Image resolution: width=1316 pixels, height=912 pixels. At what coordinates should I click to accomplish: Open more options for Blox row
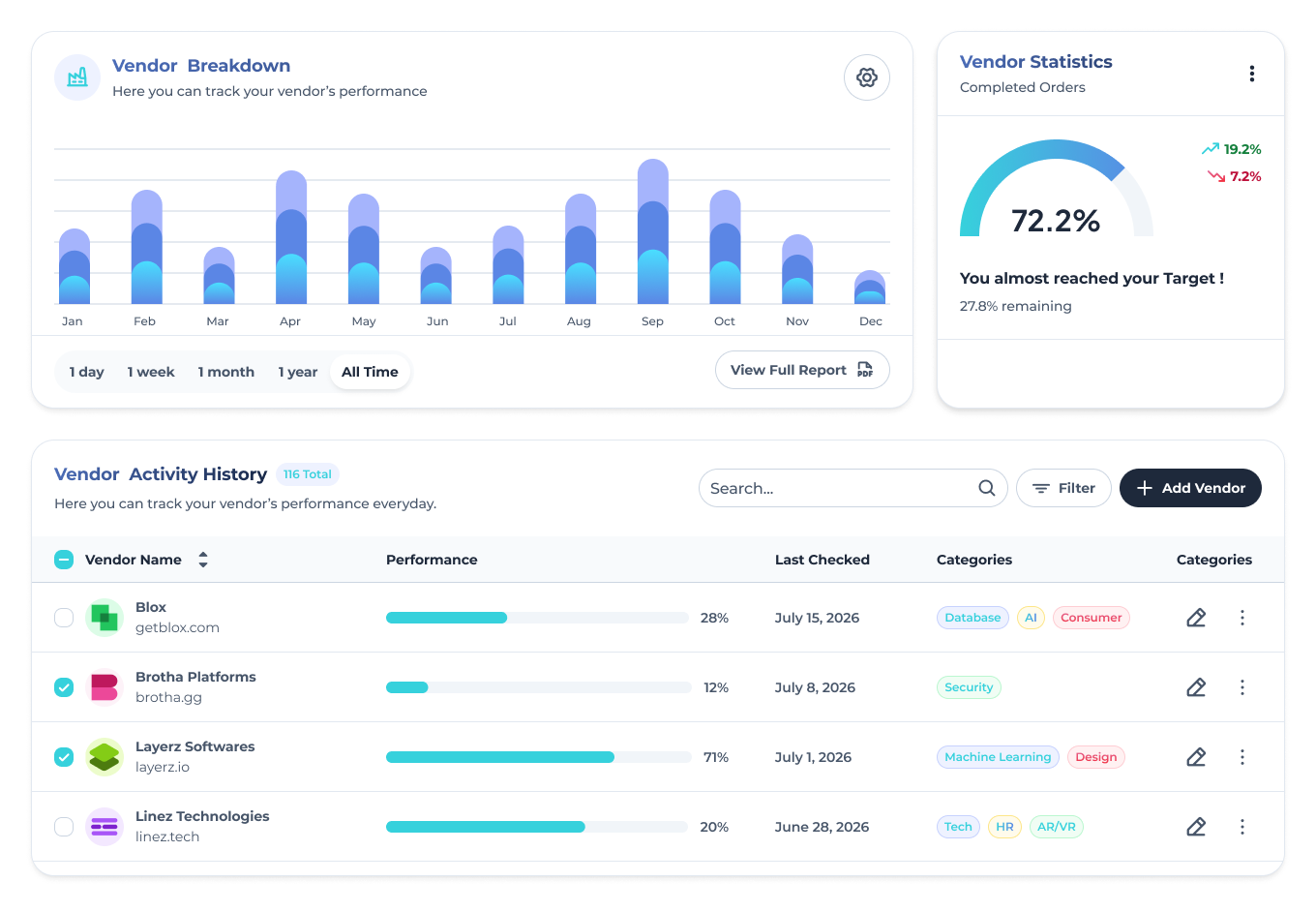point(1242,618)
